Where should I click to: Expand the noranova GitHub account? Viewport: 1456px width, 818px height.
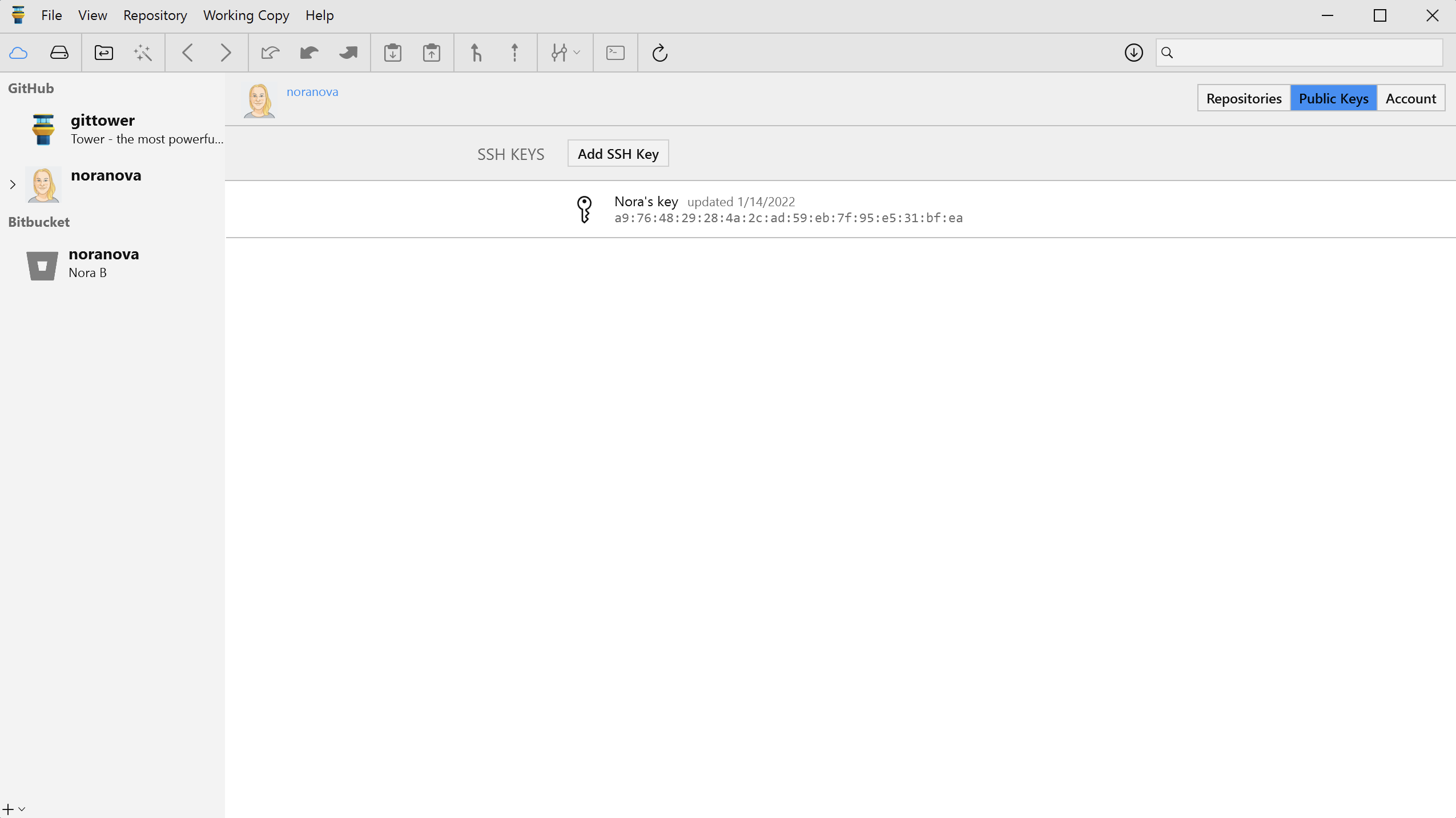point(13,185)
